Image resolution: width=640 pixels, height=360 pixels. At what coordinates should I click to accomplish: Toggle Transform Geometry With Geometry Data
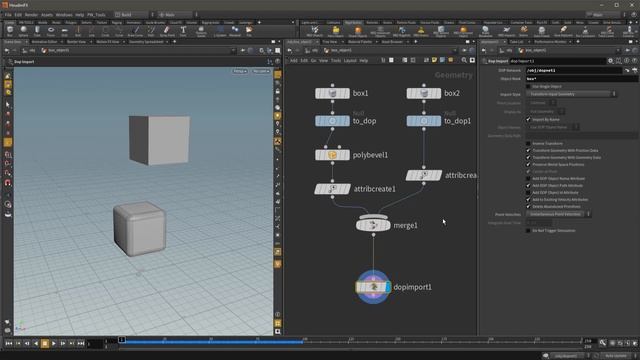[x=528, y=158]
